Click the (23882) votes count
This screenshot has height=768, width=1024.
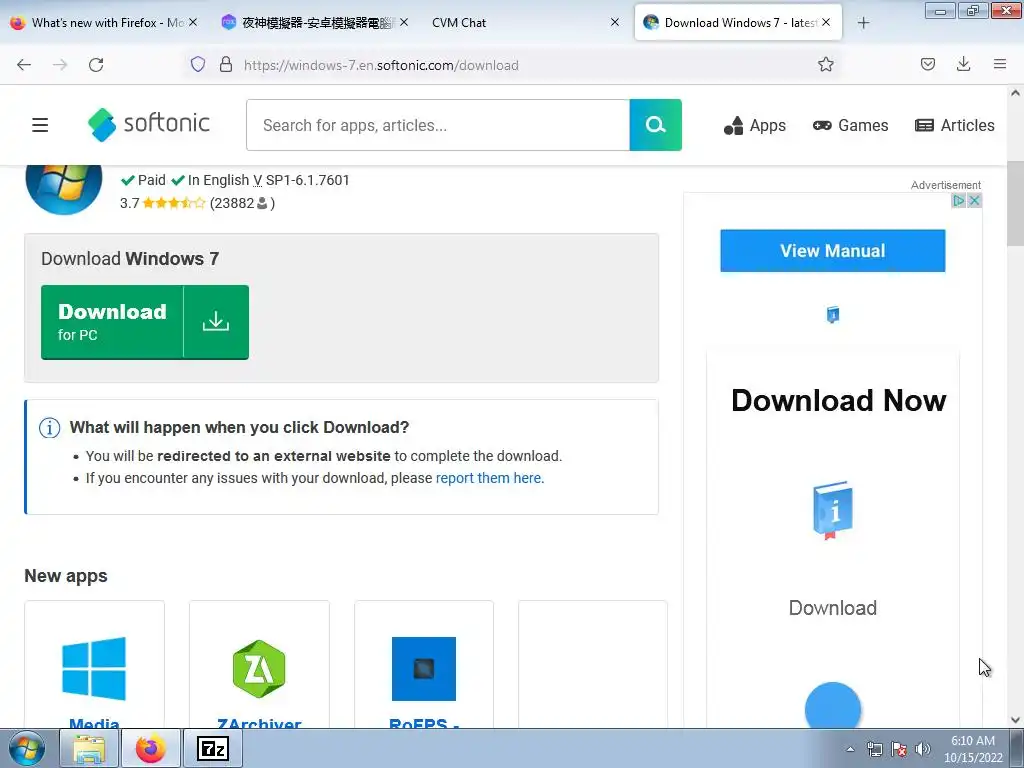tap(242, 203)
